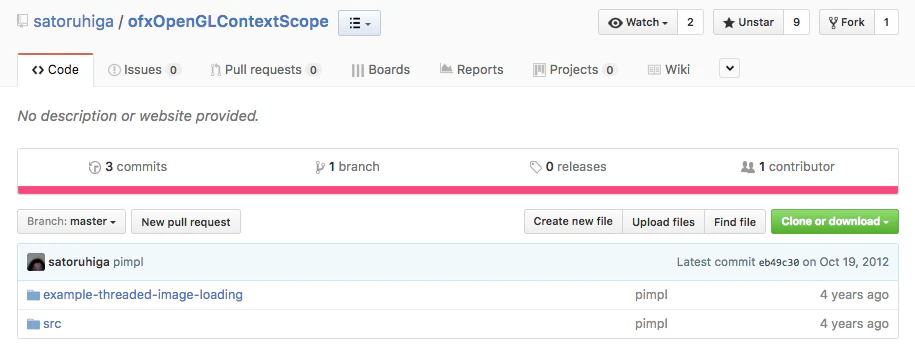Click the code brackets icon on Code tab
The image size is (915, 361).
[x=38, y=70]
